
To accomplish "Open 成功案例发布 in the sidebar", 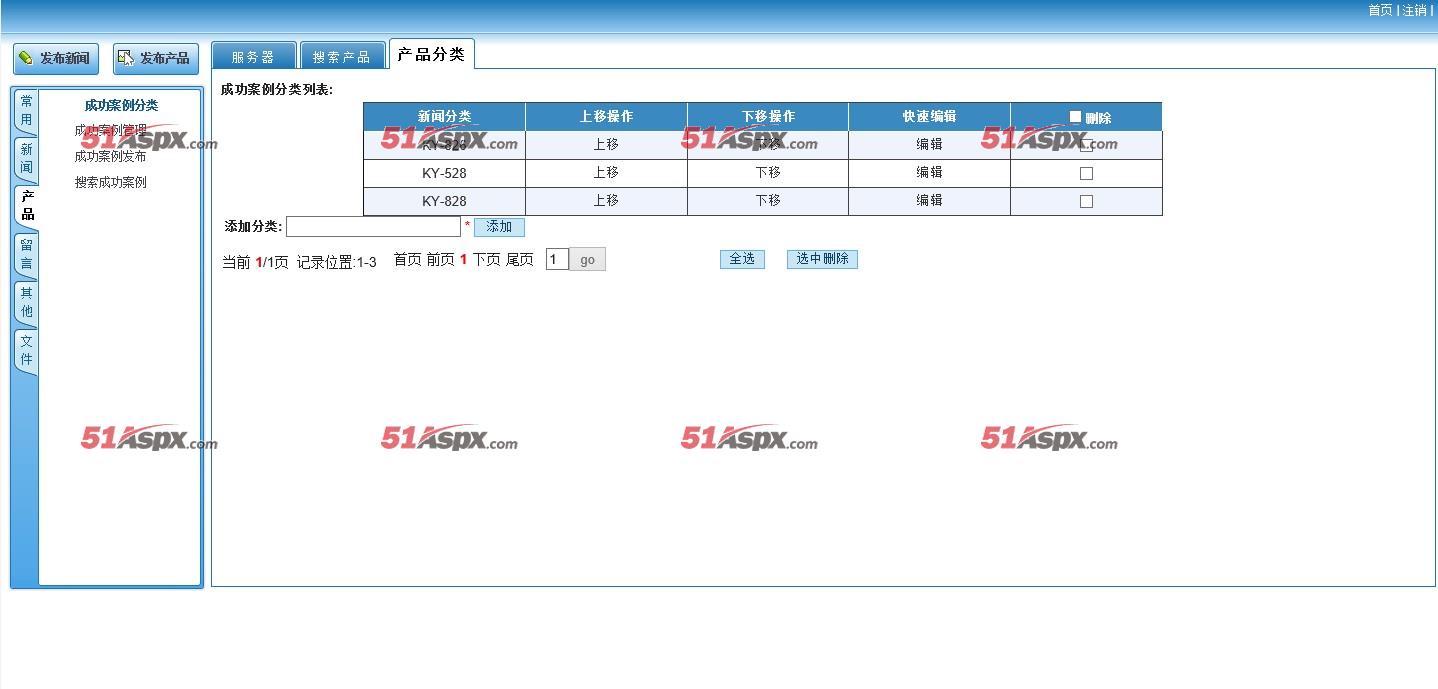I will click(110, 156).
